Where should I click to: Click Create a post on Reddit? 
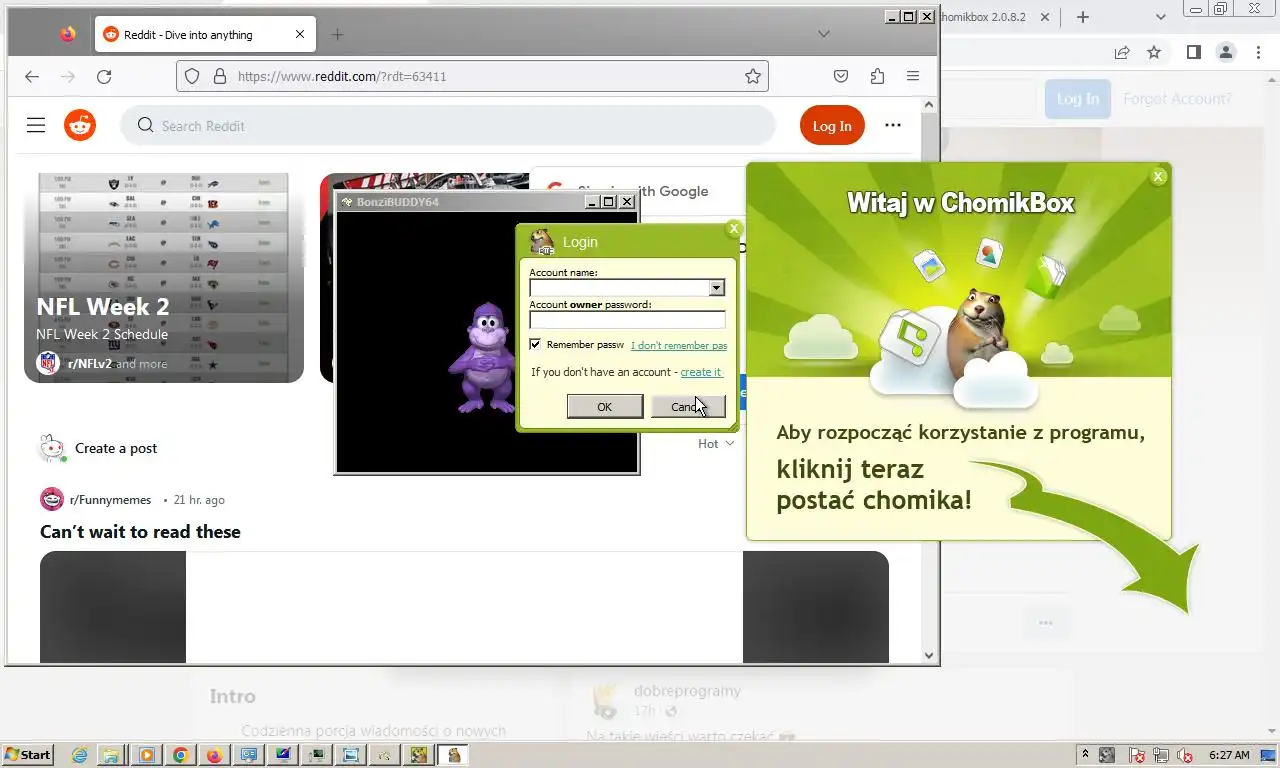point(116,448)
